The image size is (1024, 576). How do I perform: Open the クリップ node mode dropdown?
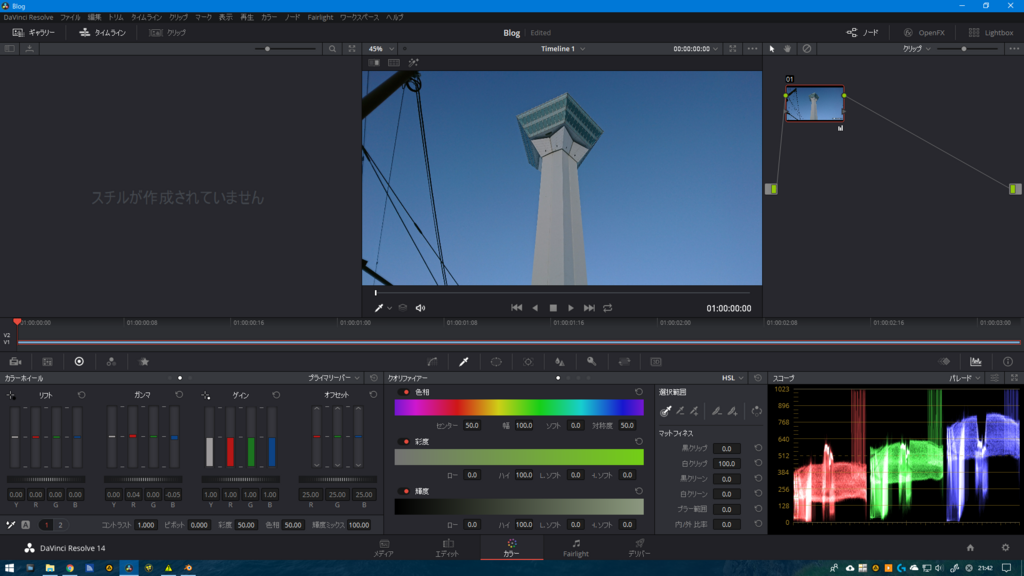coord(916,49)
